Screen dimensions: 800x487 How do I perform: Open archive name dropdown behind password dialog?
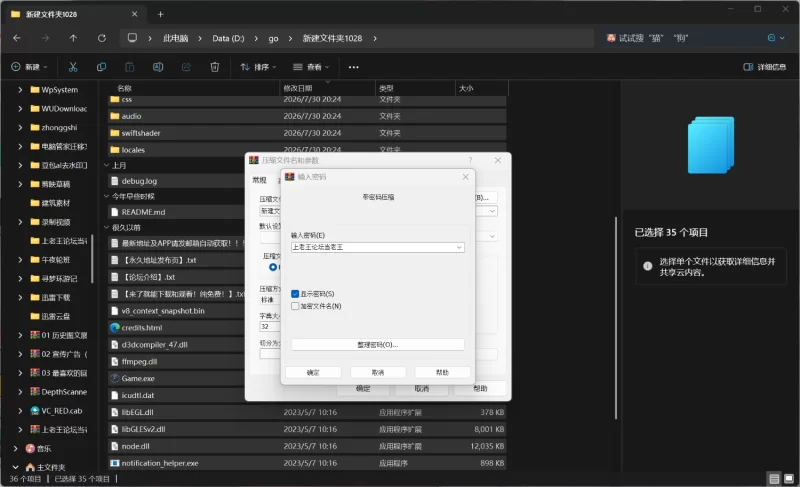click(x=492, y=211)
